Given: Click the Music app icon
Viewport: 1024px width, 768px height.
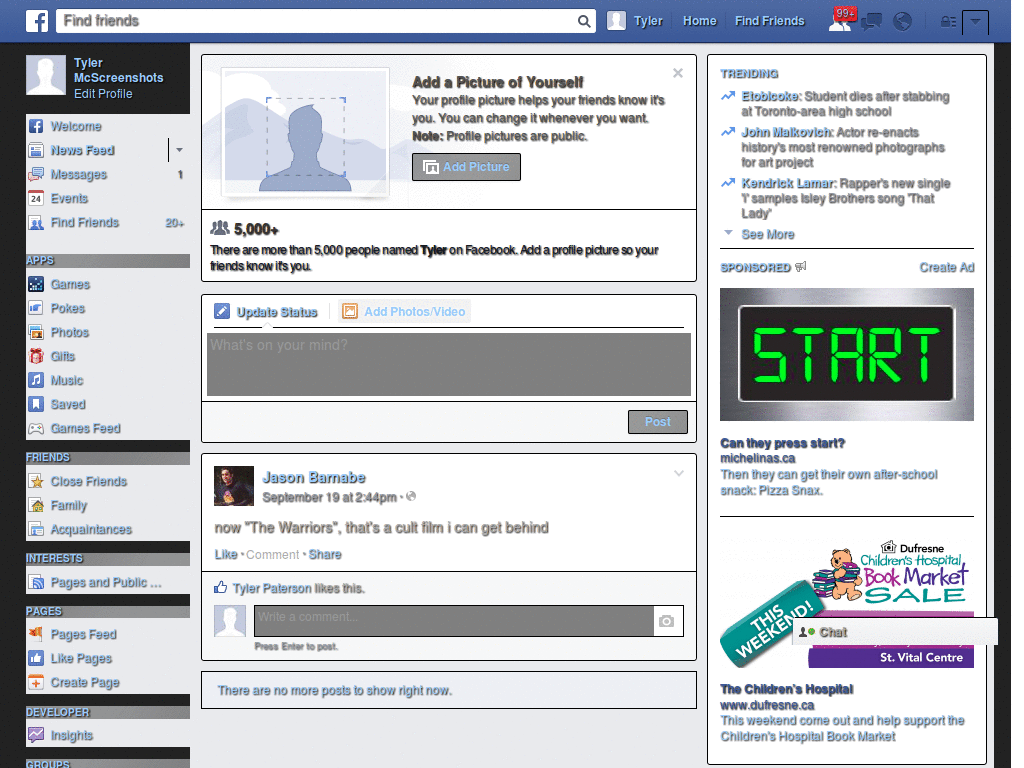Looking at the screenshot, I should (x=36, y=380).
